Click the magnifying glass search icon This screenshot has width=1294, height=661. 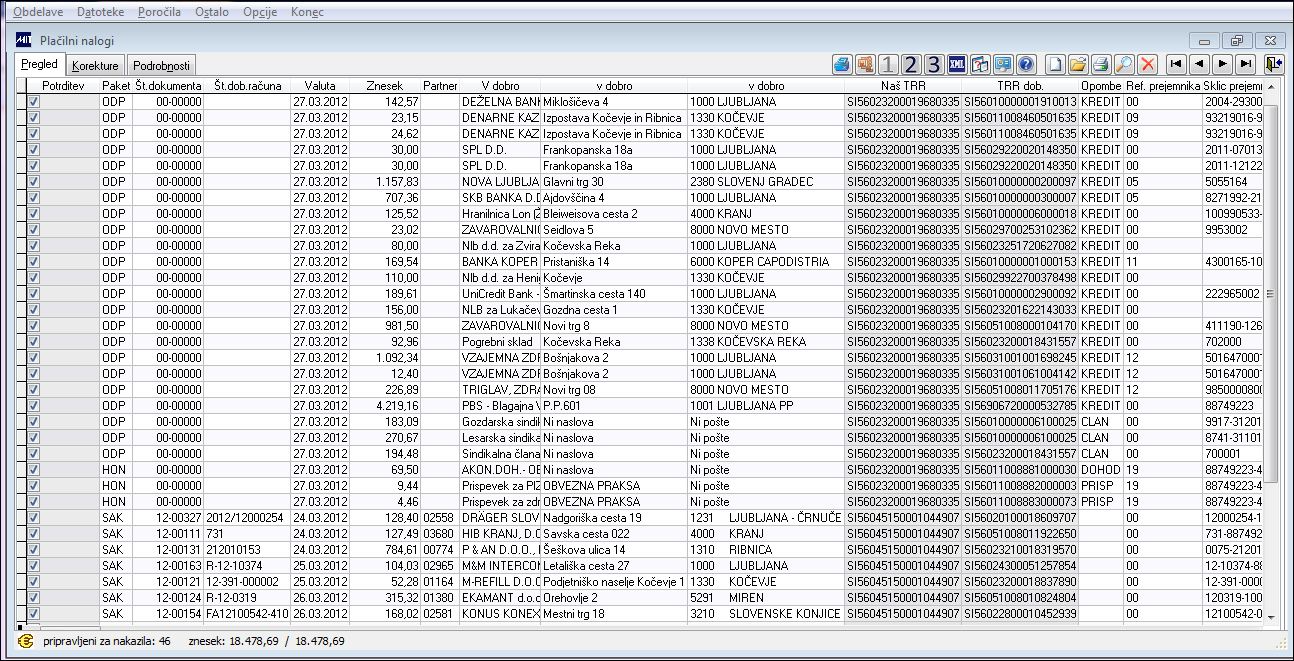click(x=1124, y=64)
